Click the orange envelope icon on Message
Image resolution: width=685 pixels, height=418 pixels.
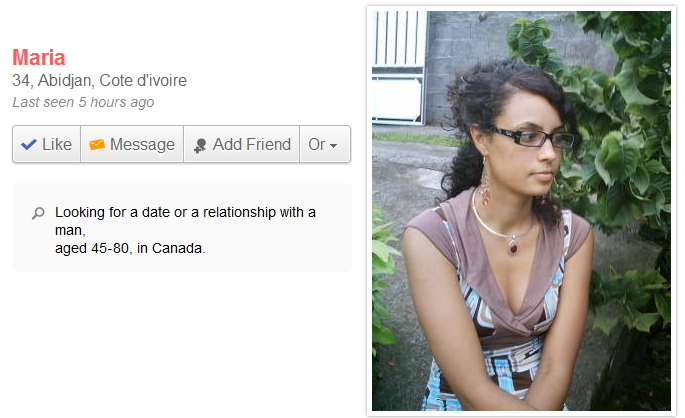click(97, 145)
